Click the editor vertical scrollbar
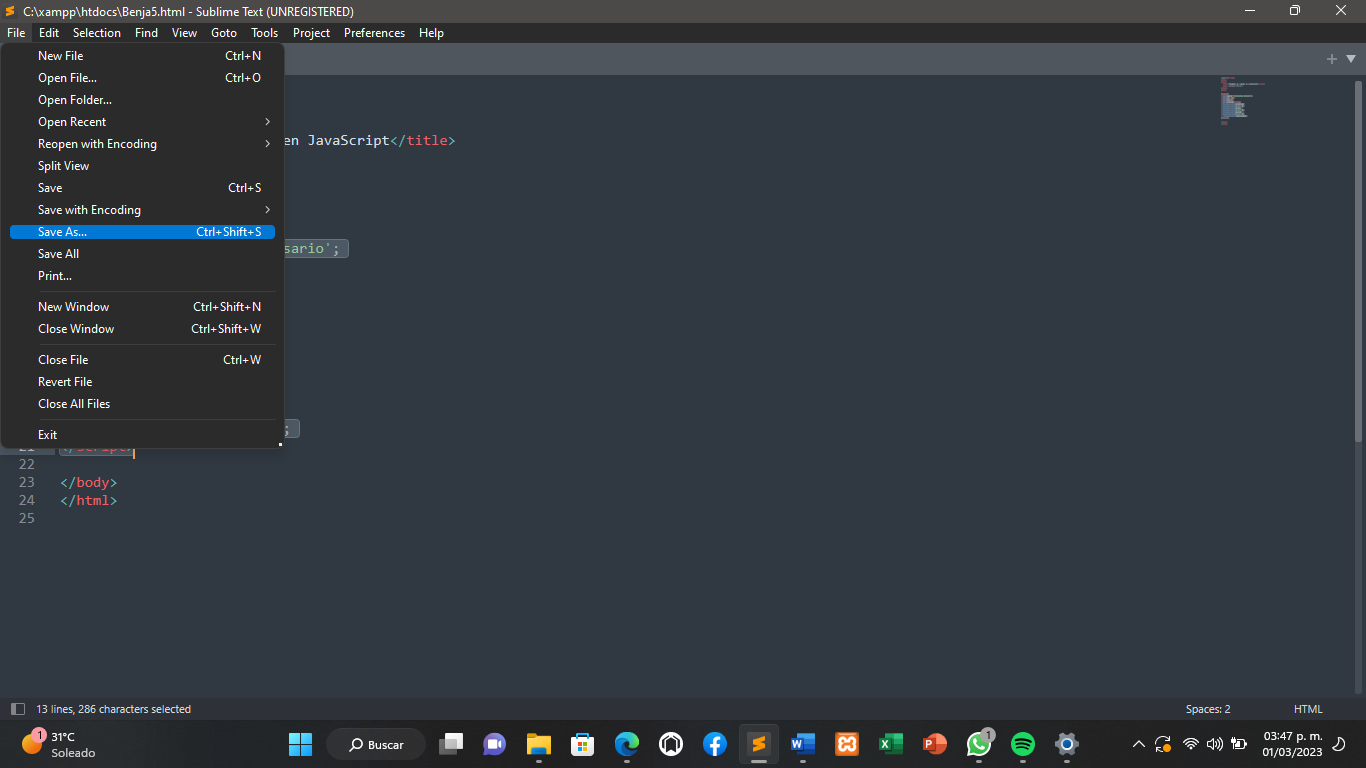1366x768 pixels. (1358, 260)
